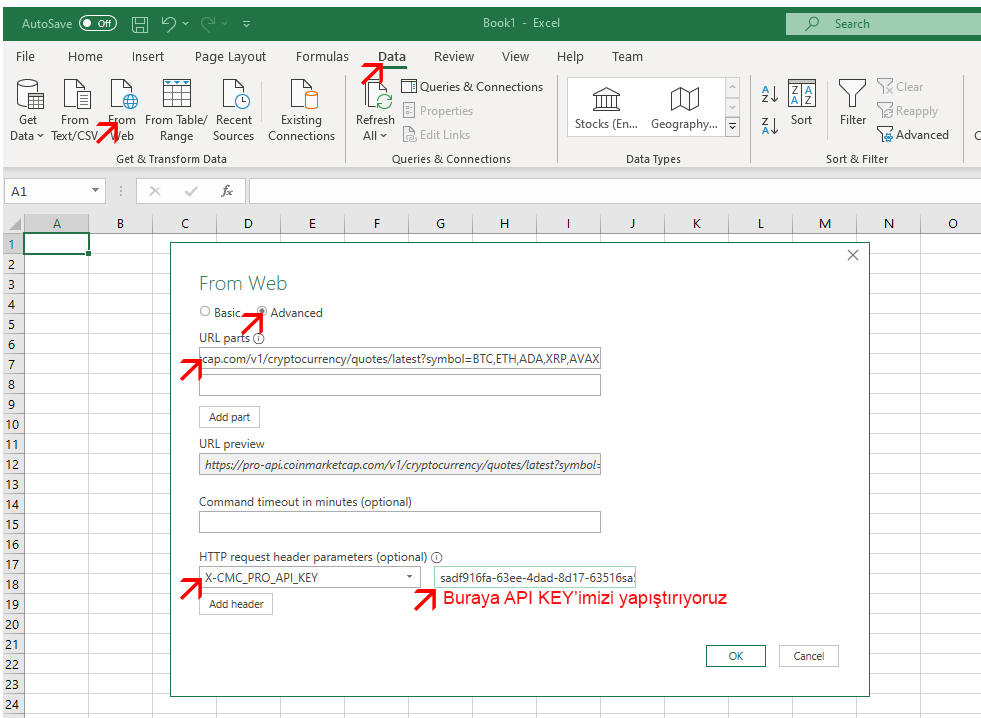
Task: Select the Advanced radio option
Action: click(262, 311)
